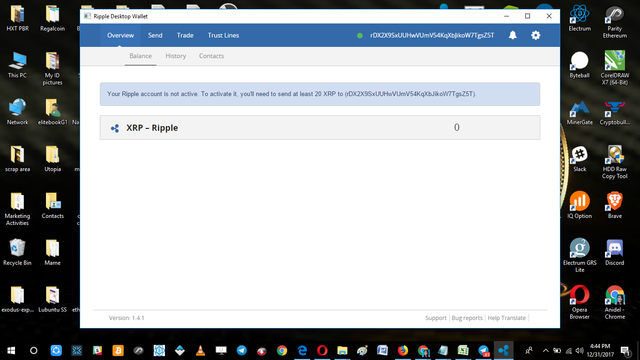Open the Windows Start menu
Image resolution: width=640 pixels, height=360 pixels.
[11, 351]
